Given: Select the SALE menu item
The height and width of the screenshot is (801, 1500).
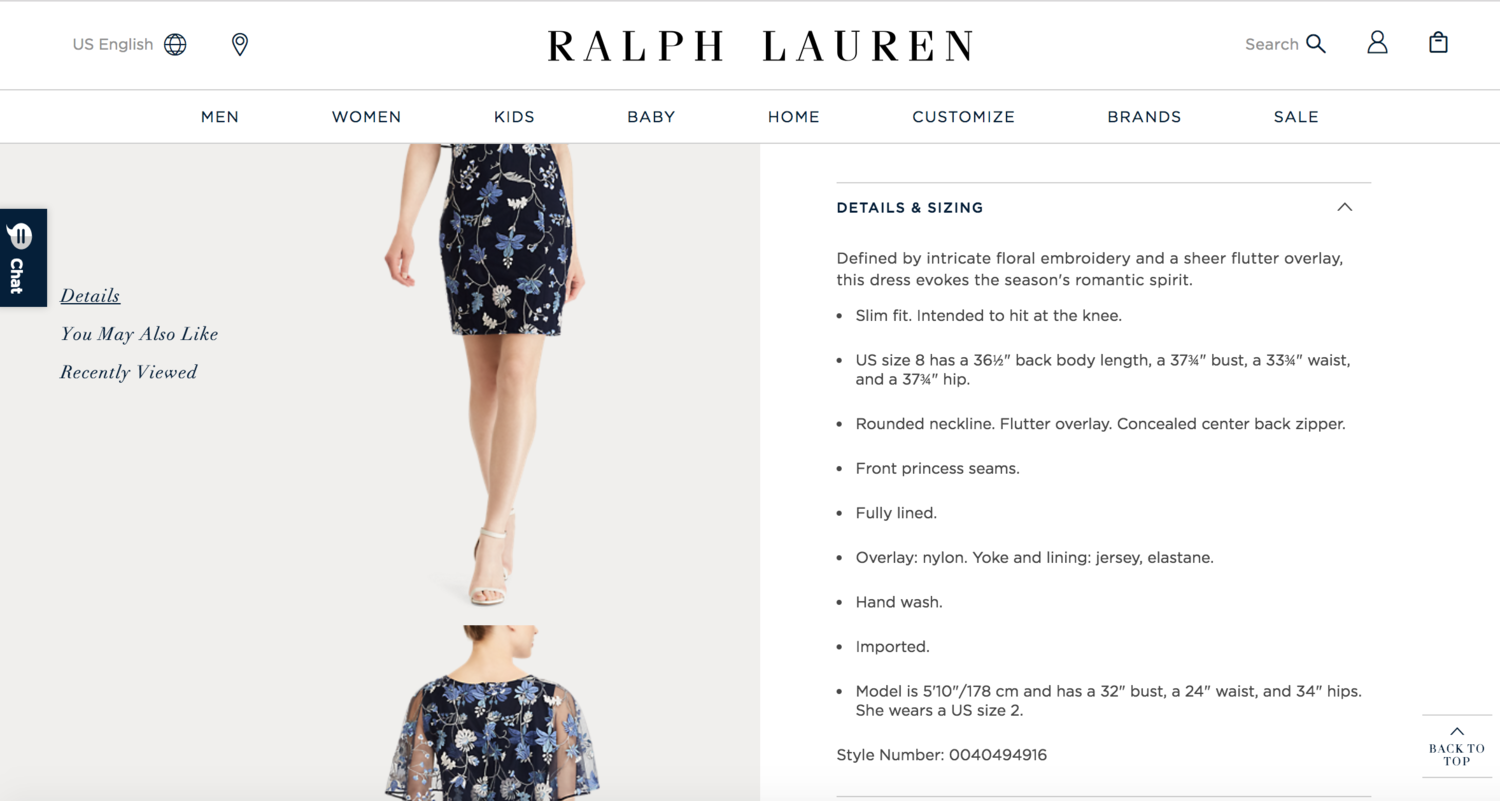Looking at the screenshot, I should point(1296,117).
